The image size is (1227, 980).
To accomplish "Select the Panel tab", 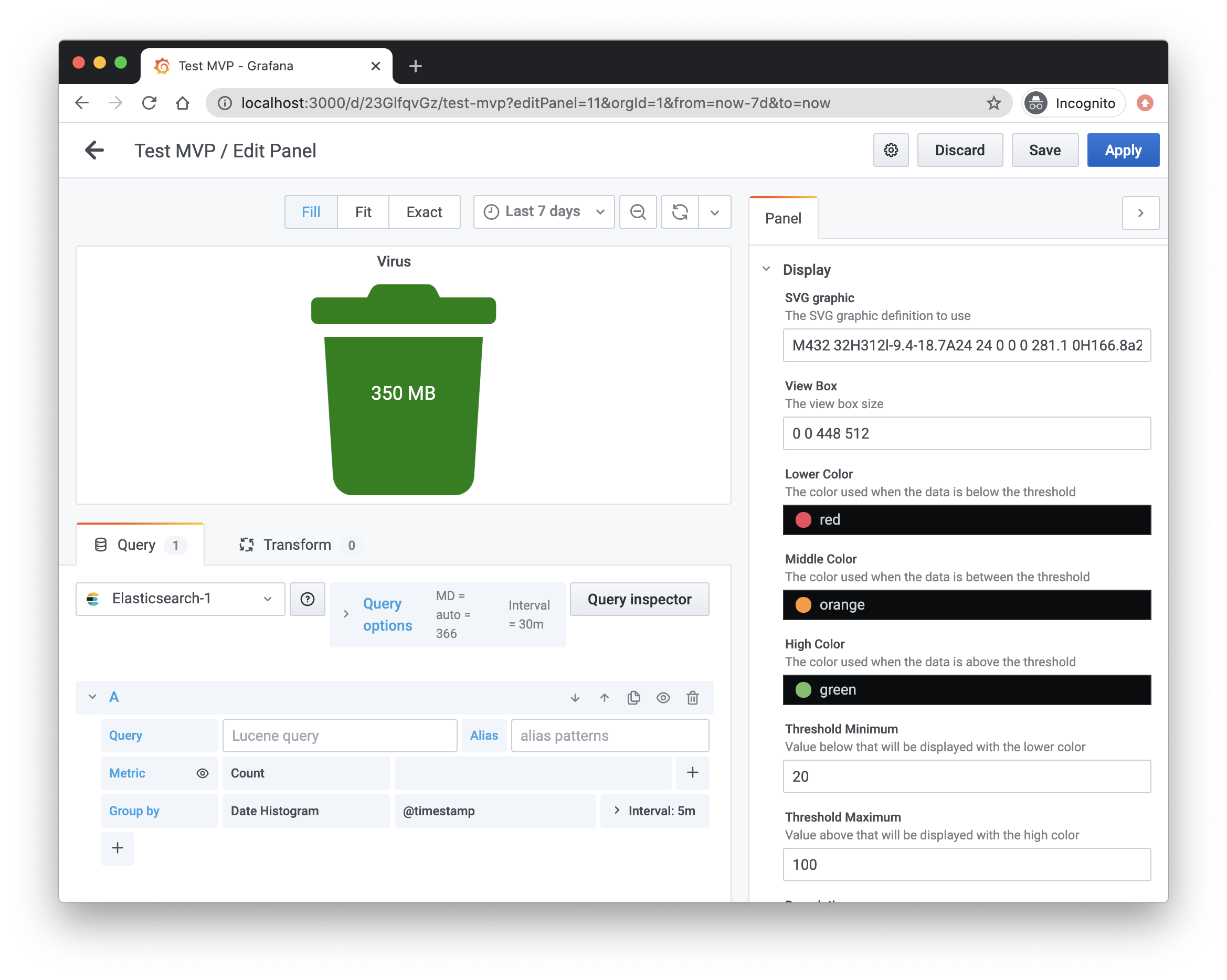I will [783, 218].
